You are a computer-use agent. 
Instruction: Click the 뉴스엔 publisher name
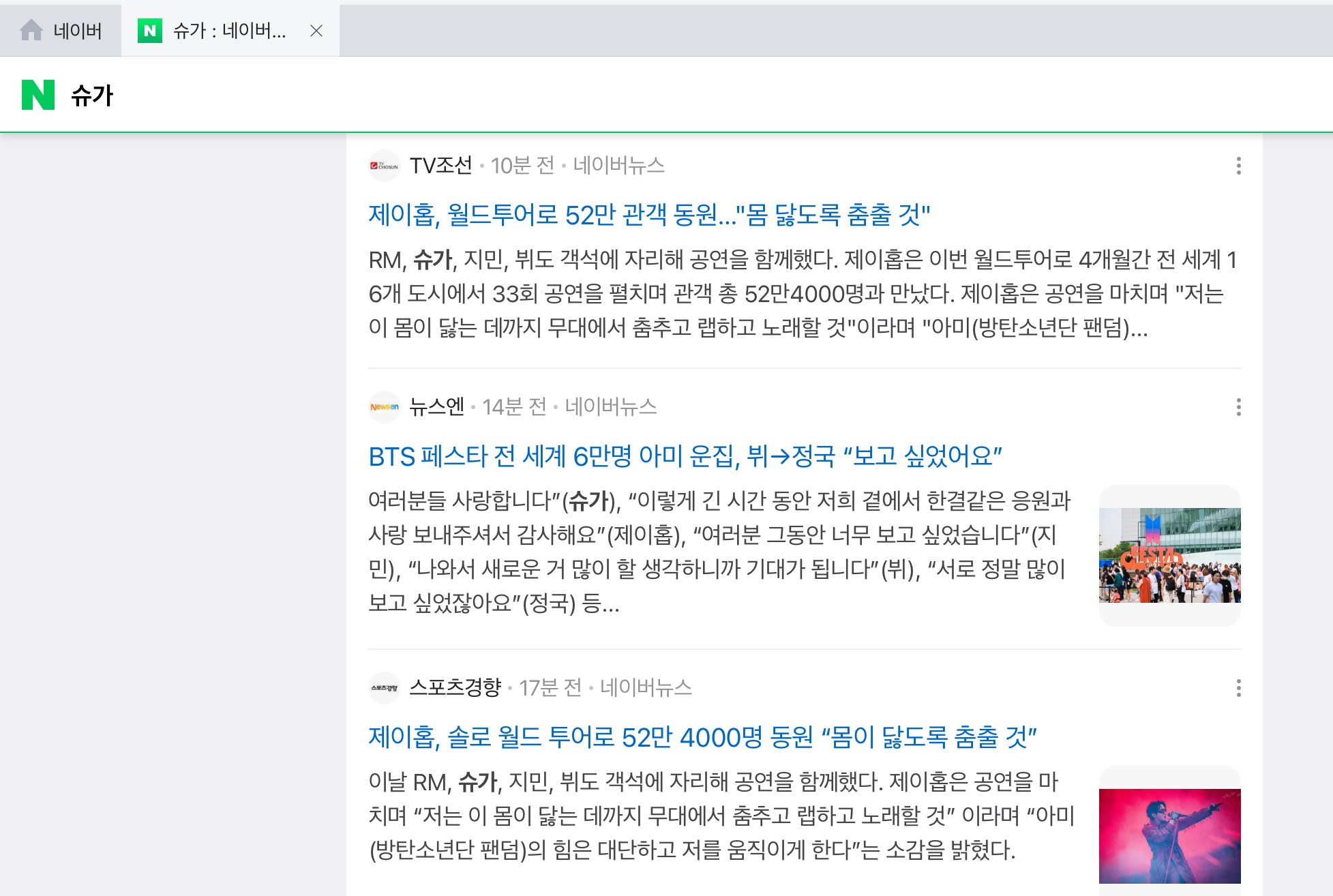[437, 407]
